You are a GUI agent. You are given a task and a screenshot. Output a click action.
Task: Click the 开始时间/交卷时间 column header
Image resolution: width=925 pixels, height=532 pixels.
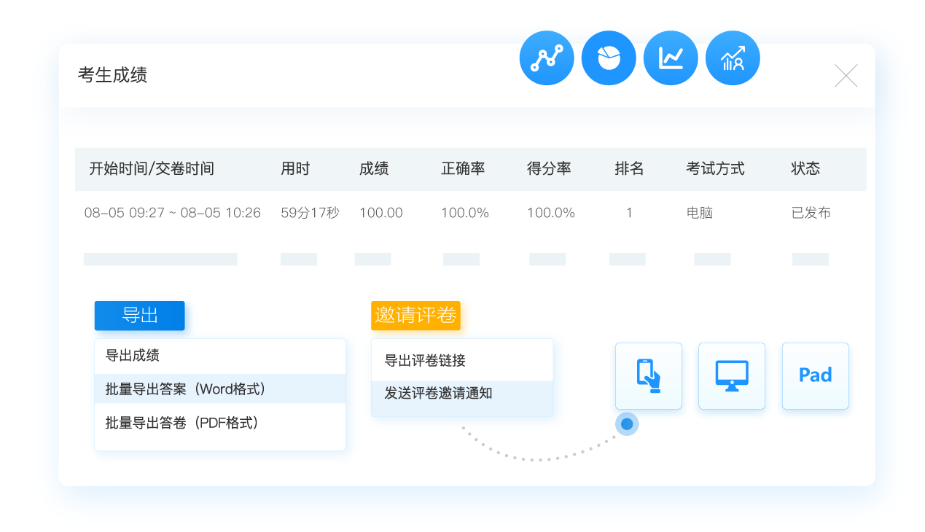tap(151, 169)
